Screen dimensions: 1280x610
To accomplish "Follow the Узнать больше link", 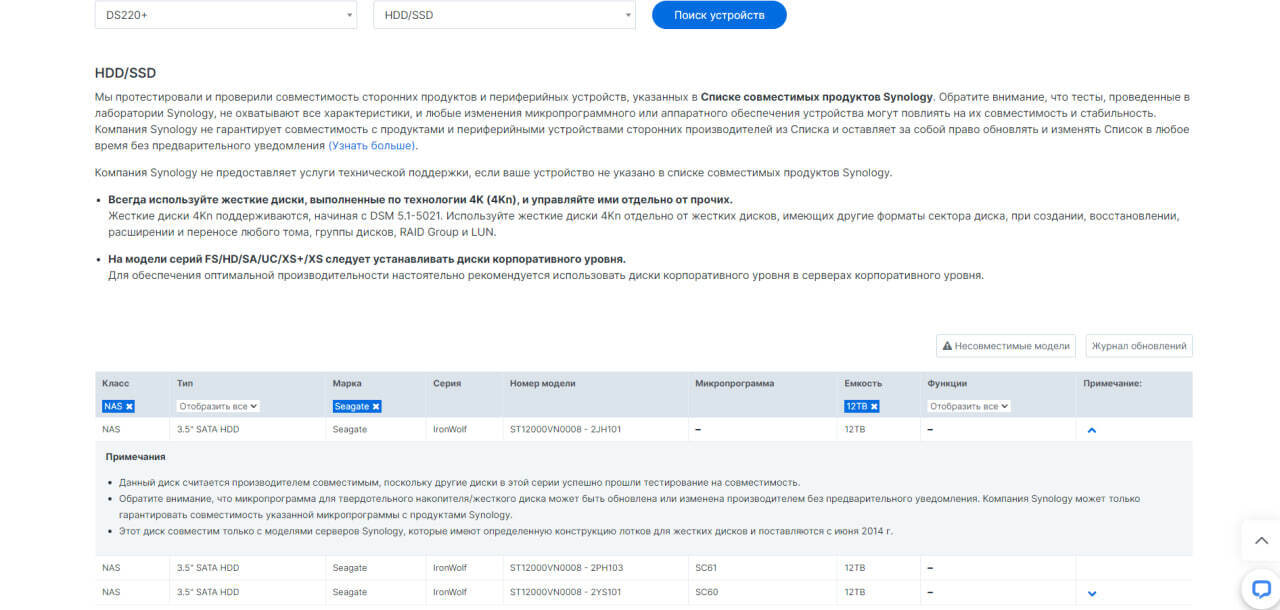I will click(371, 145).
